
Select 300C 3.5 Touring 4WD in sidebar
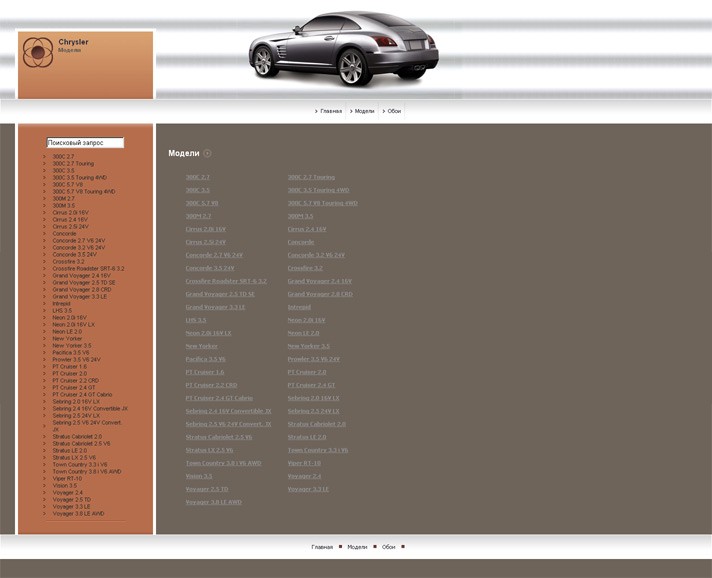pos(79,178)
